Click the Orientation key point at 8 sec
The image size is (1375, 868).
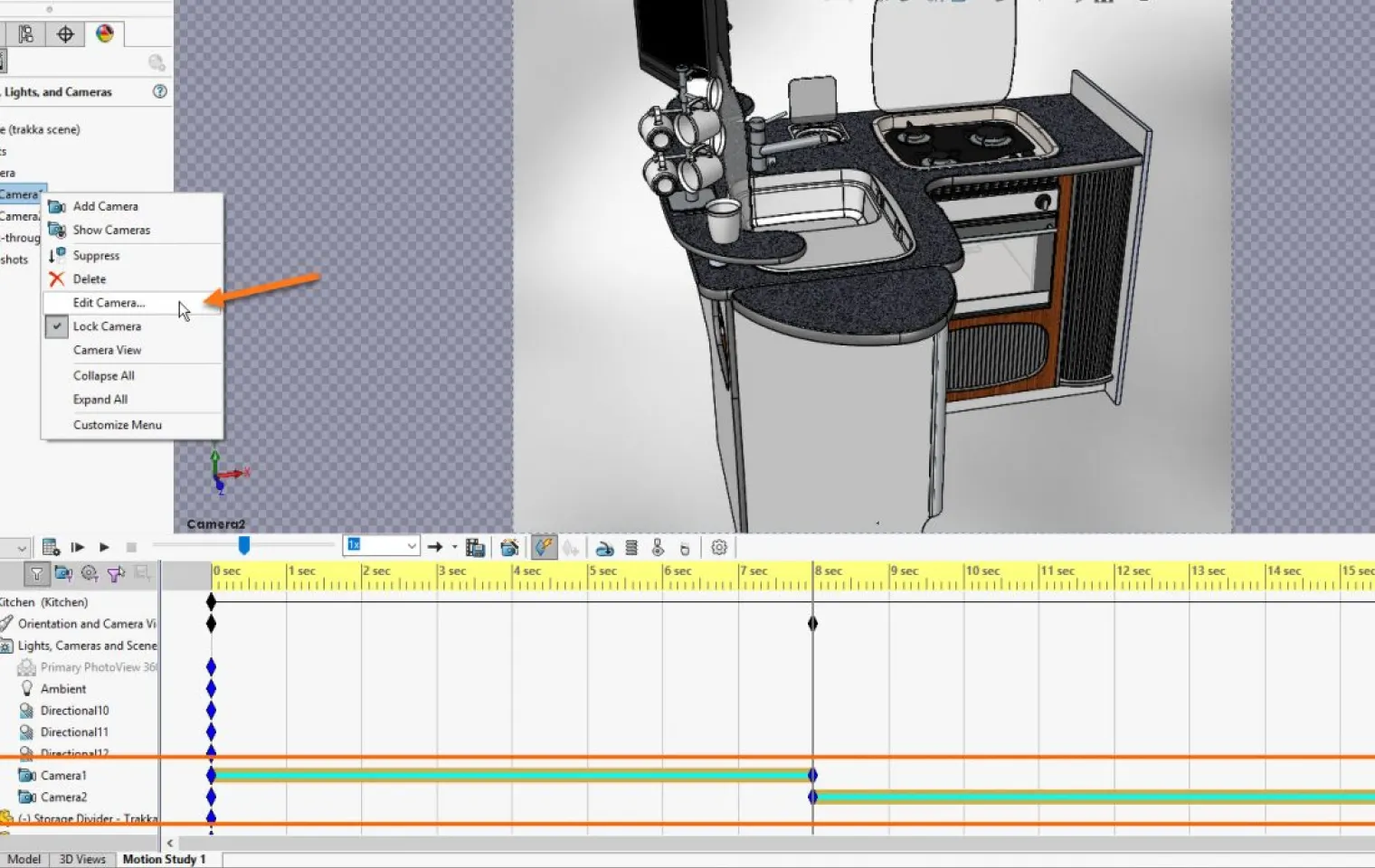[812, 623]
